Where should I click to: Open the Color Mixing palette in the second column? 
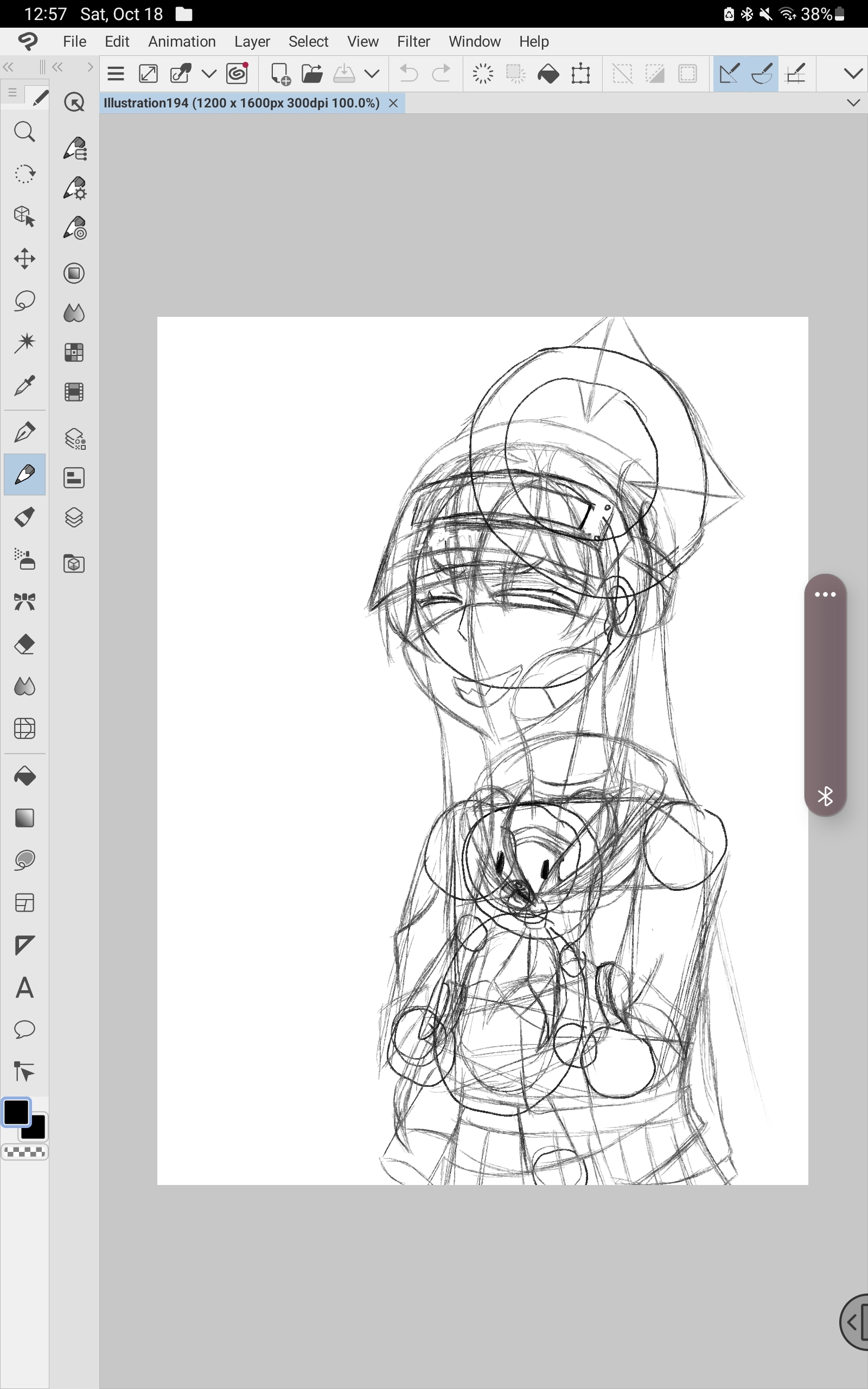74,313
